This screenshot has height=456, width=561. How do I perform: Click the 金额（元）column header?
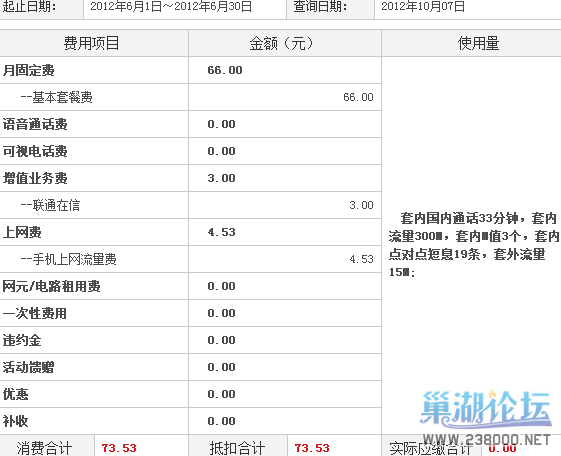[282, 44]
